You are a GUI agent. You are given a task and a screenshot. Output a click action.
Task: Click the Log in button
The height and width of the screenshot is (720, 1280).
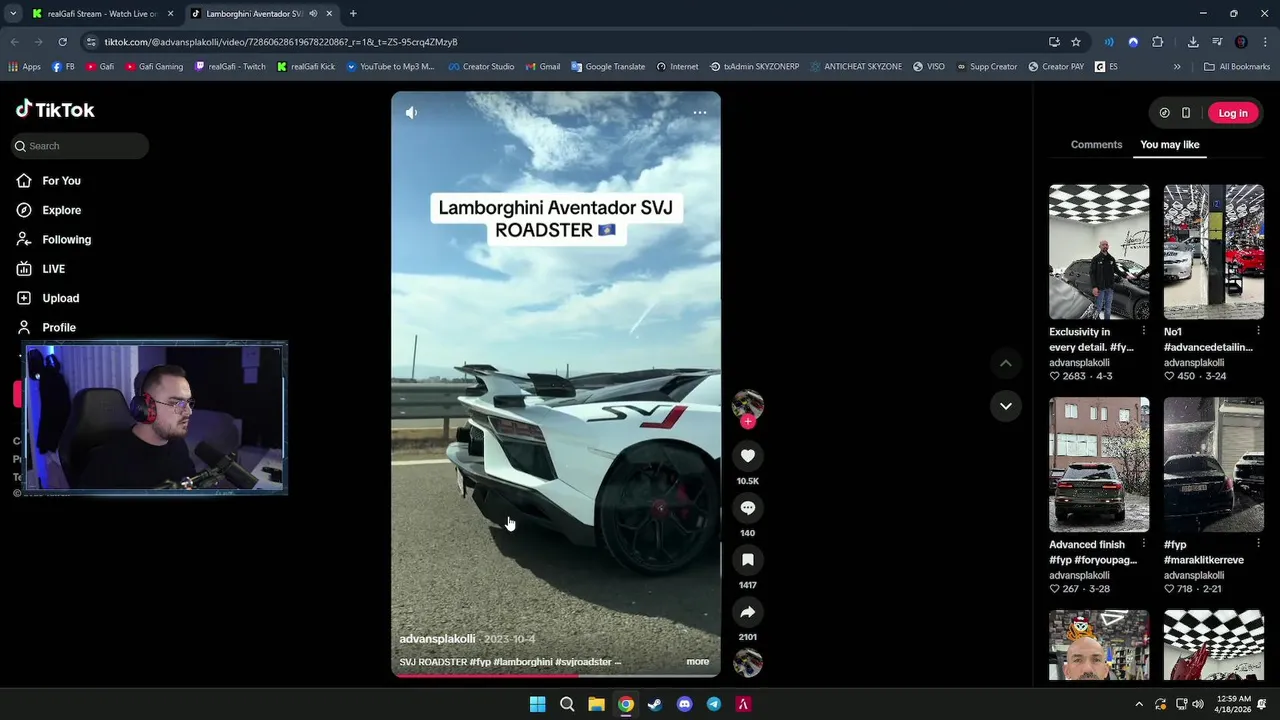(x=1232, y=113)
